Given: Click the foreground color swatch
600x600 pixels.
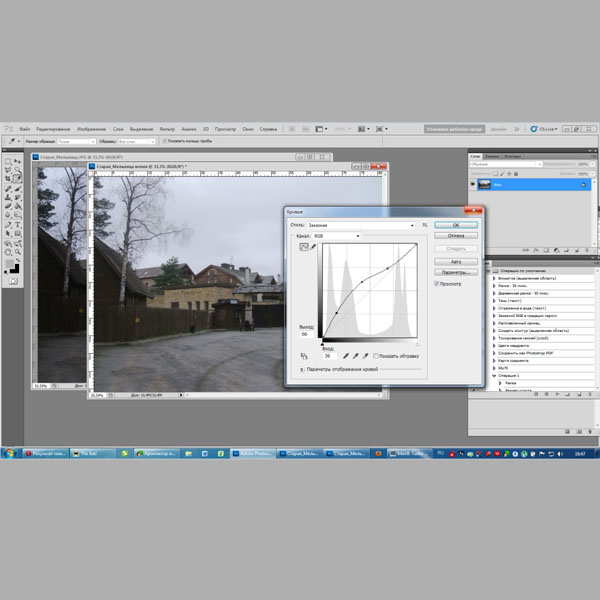Looking at the screenshot, I should click(9, 264).
